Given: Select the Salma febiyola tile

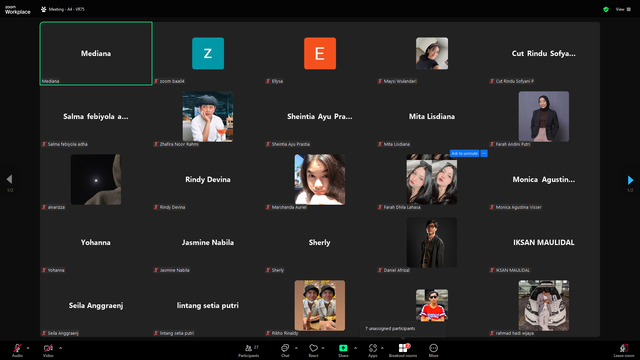Looking at the screenshot, I should tap(96, 117).
